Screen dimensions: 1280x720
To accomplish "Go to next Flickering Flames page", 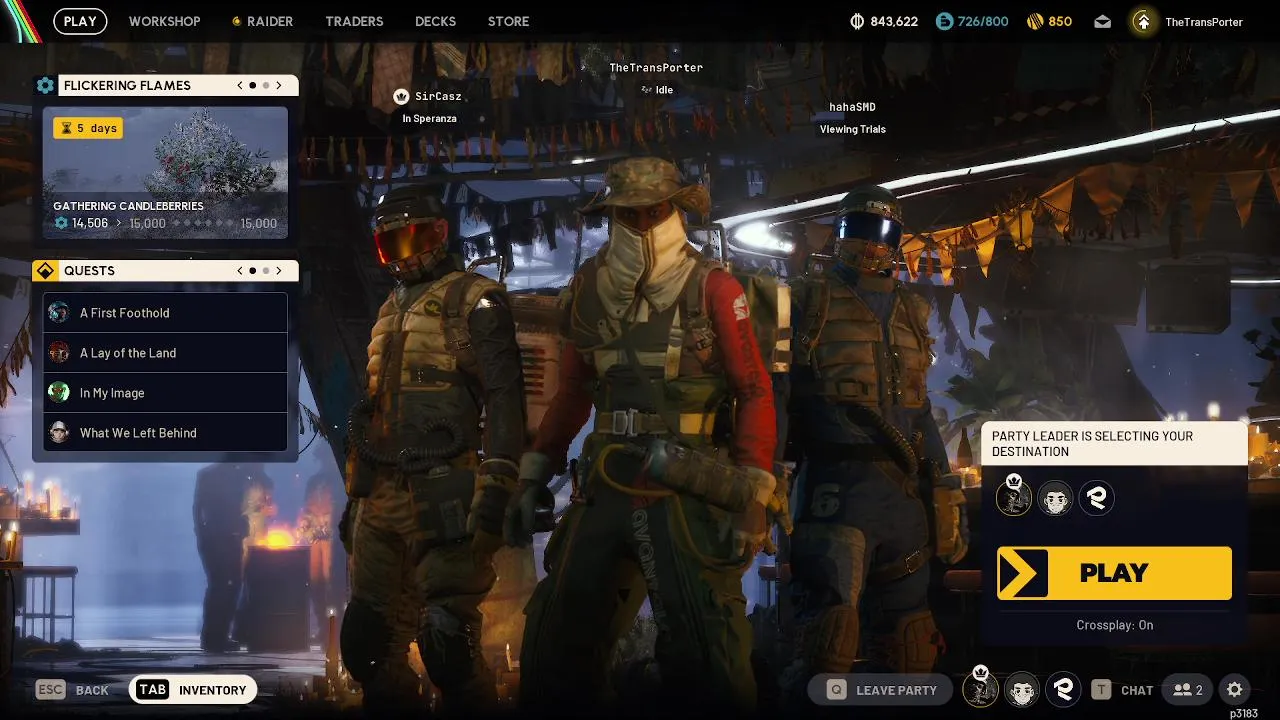I will coord(279,85).
